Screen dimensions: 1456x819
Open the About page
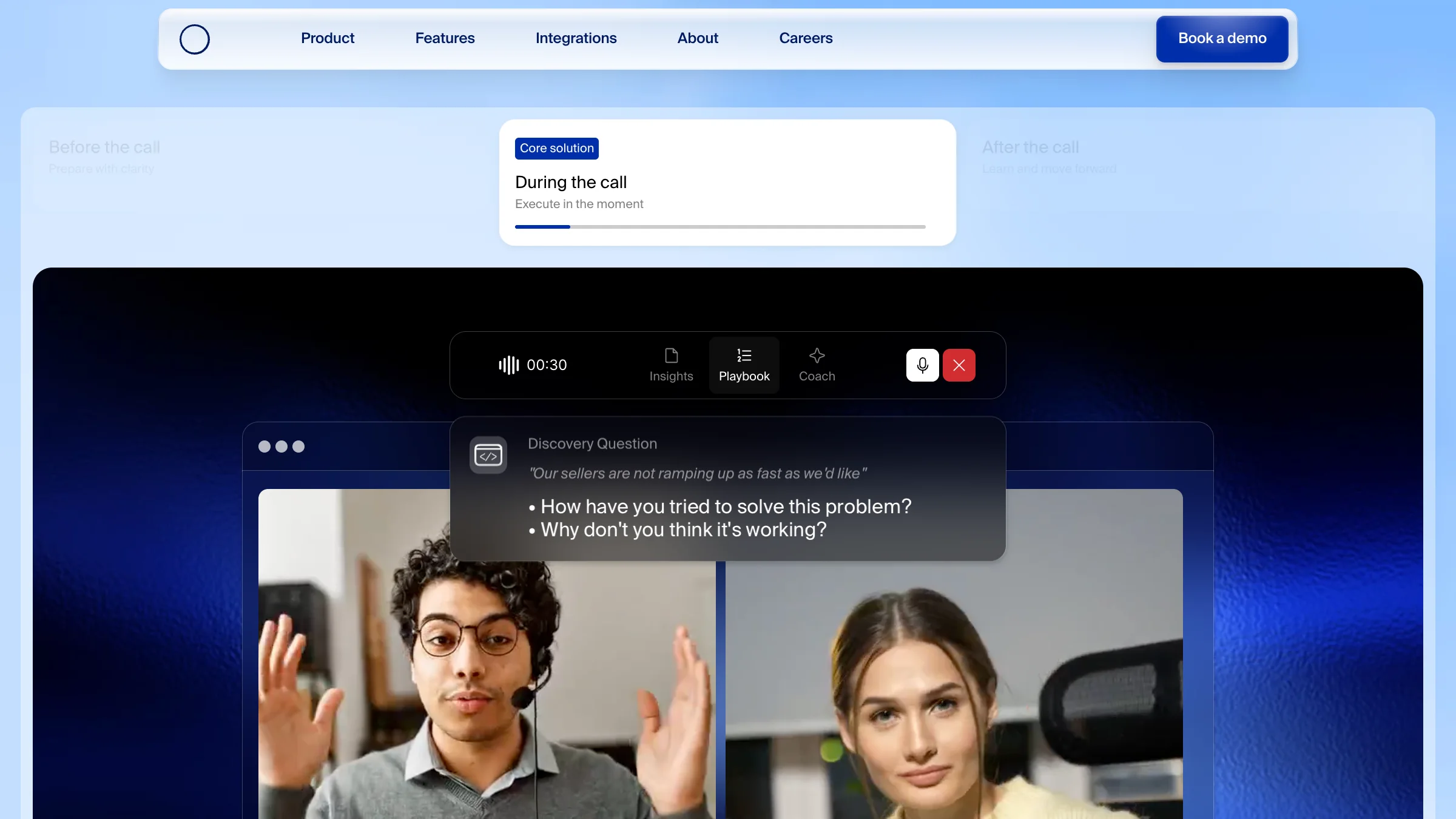tap(698, 38)
